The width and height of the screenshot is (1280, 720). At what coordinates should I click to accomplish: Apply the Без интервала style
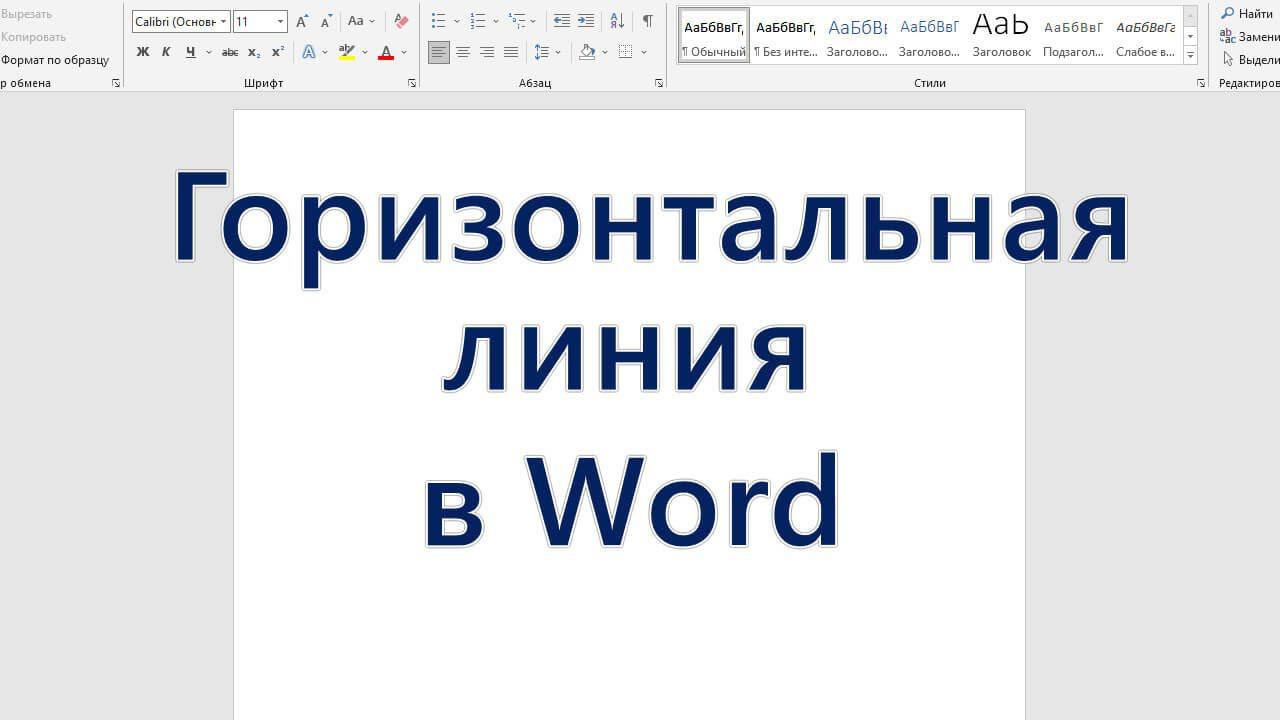pos(786,35)
